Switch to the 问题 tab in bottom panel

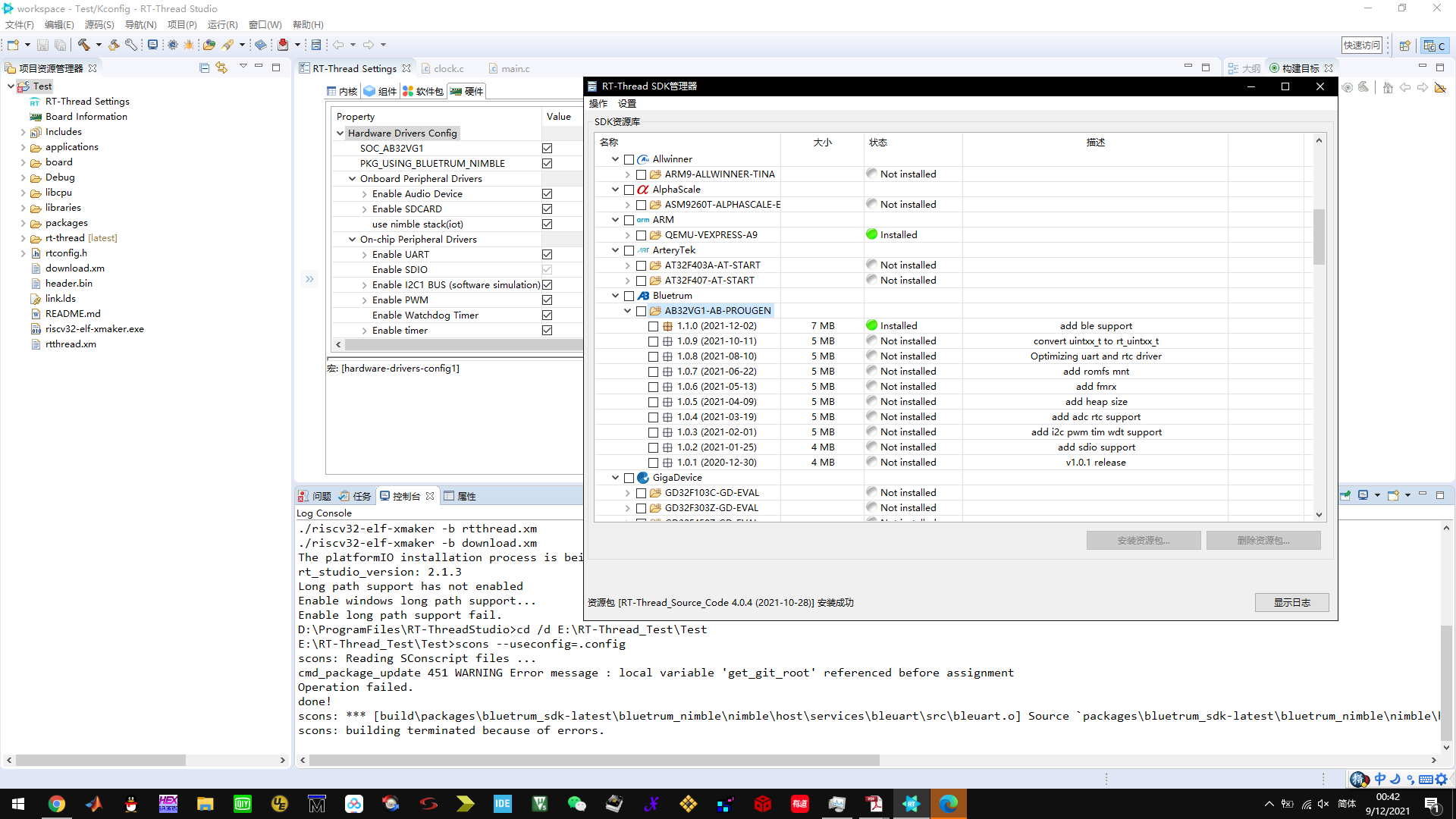click(x=315, y=497)
